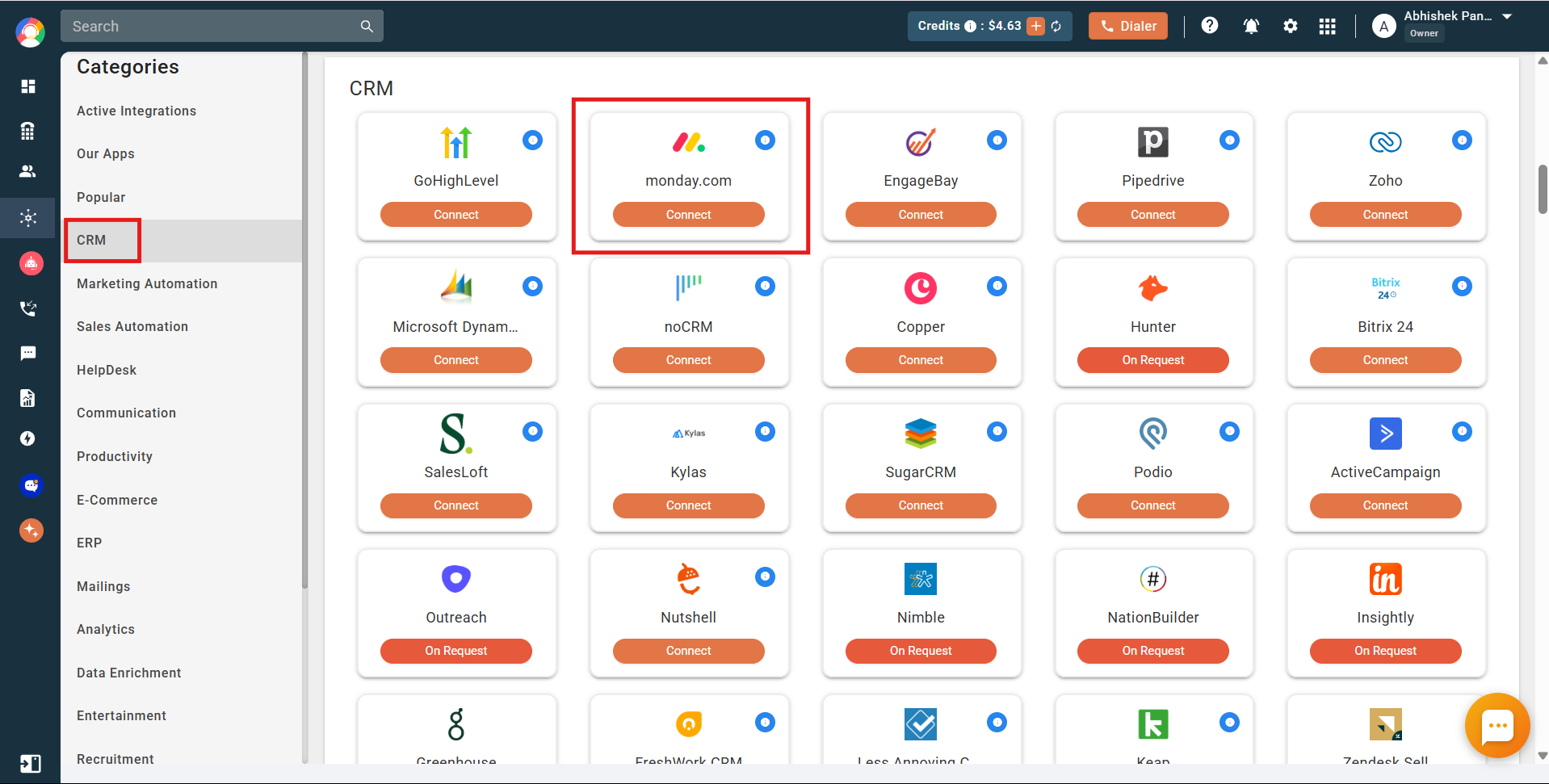Open call logs phone icon in sidebar
1549x784 pixels.
click(x=28, y=308)
